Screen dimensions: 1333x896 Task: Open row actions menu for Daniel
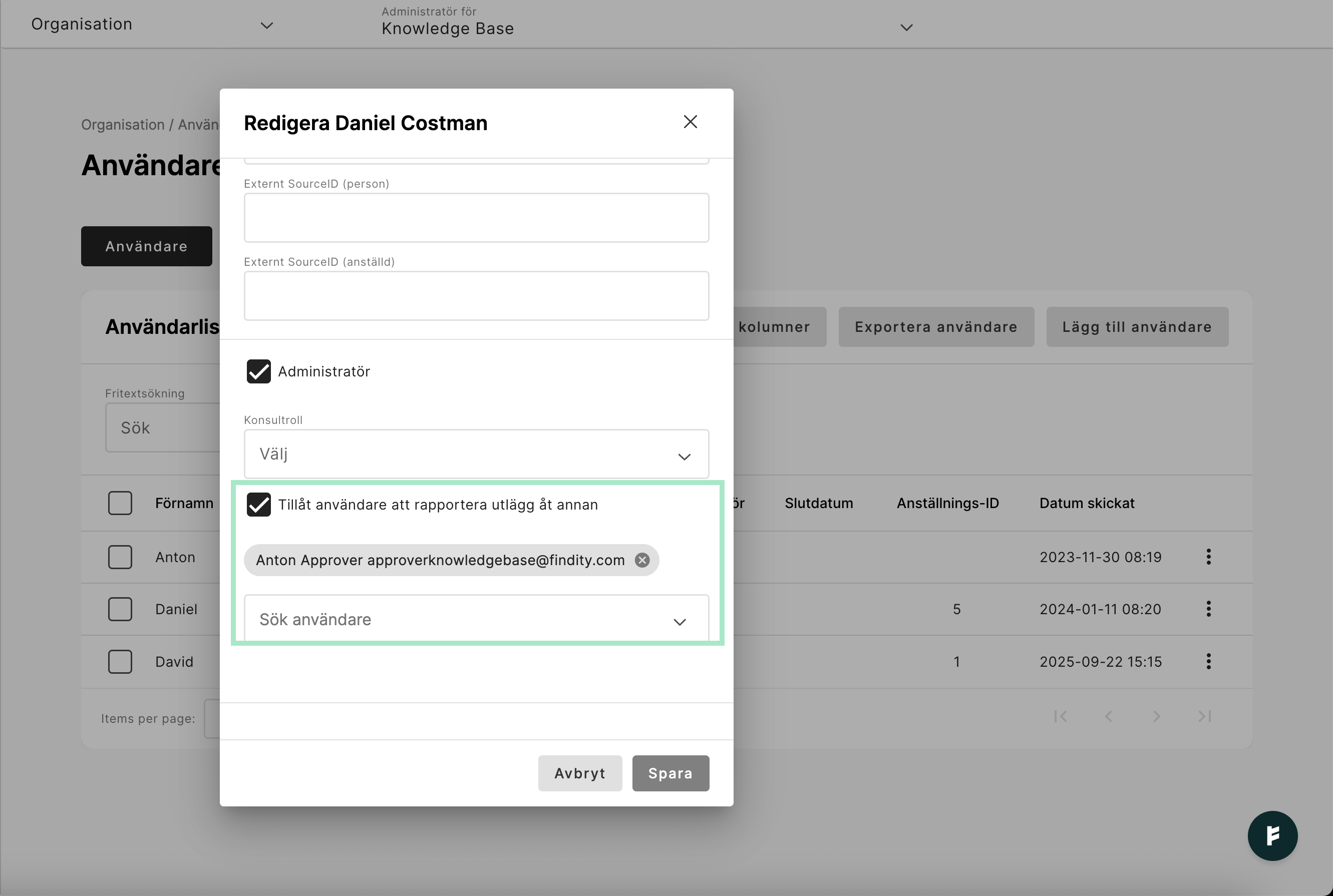(x=1208, y=609)
